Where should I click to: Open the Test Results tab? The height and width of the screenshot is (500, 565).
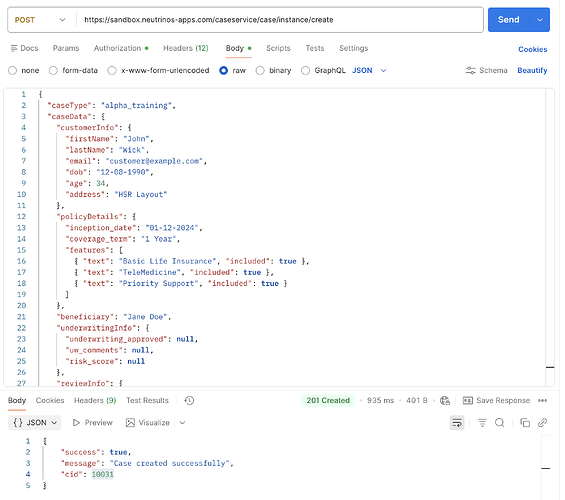tap(147, 401)
